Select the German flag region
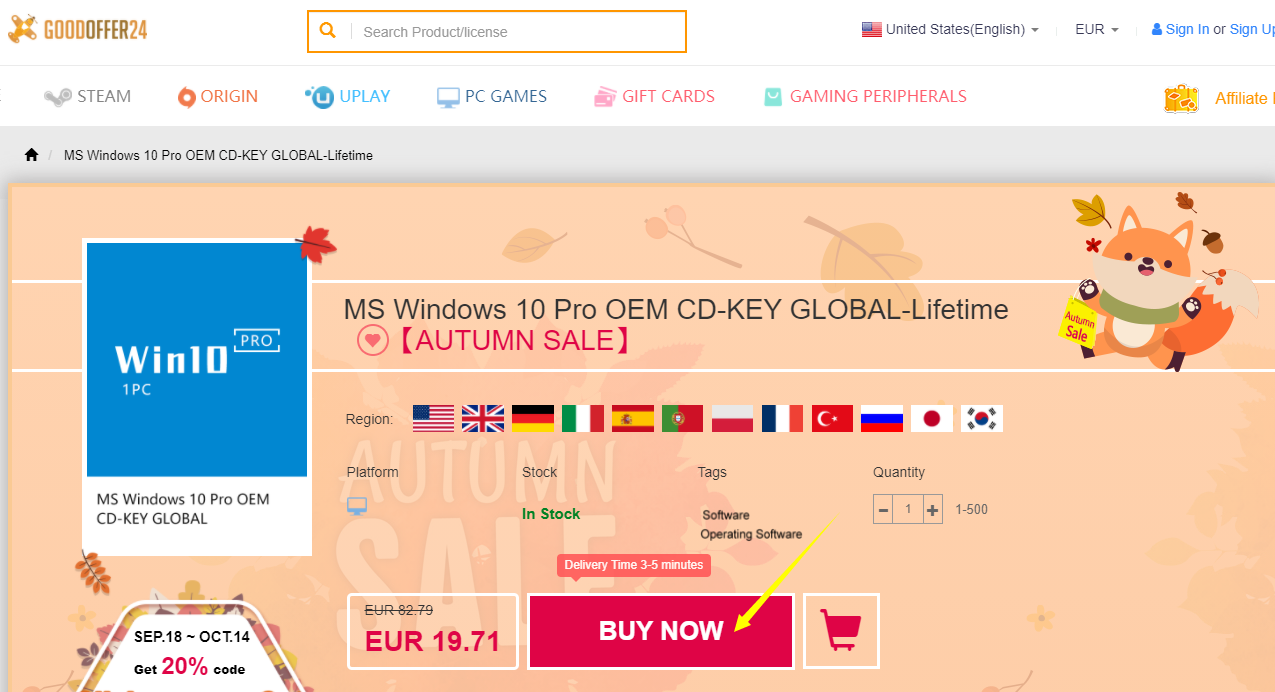 point(533,418)
